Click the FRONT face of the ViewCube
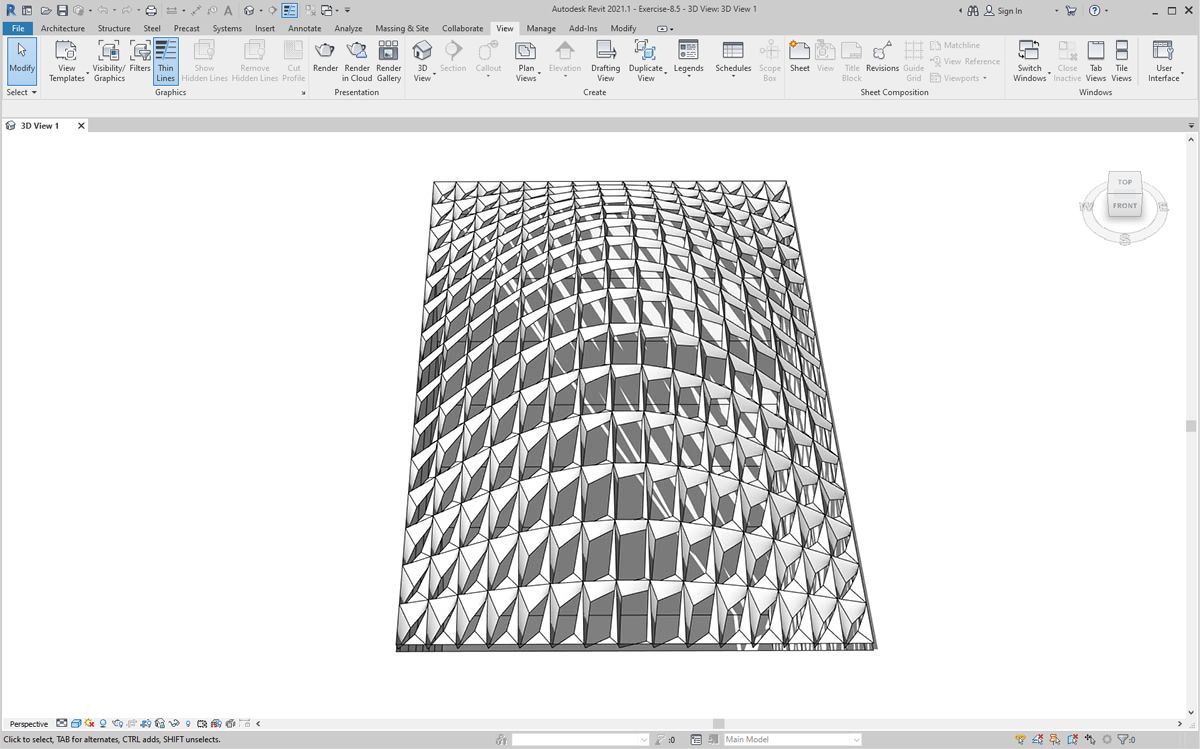Screen dimensions: 1200x749 click(x=1125, y=206)
